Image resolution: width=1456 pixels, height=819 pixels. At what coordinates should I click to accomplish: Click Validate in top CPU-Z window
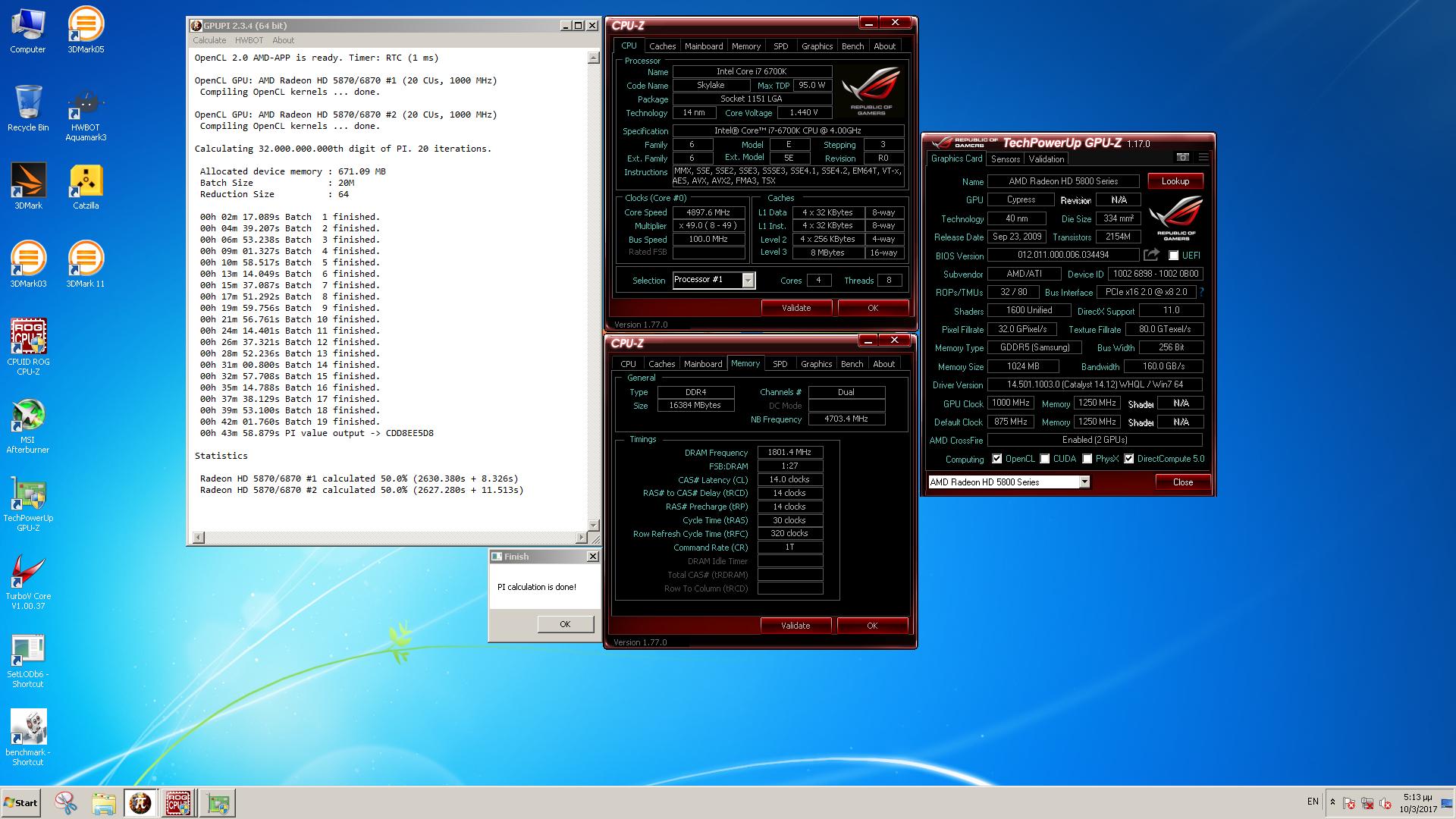(796, 308)
